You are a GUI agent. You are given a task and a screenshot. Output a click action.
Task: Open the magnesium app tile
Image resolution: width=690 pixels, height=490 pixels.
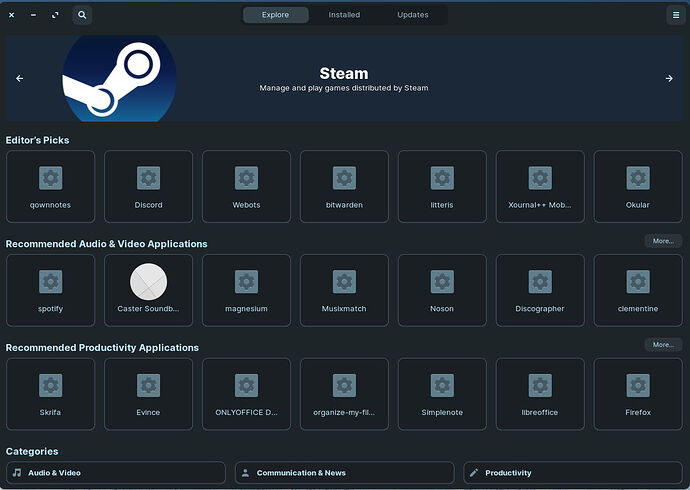(246, 290)
